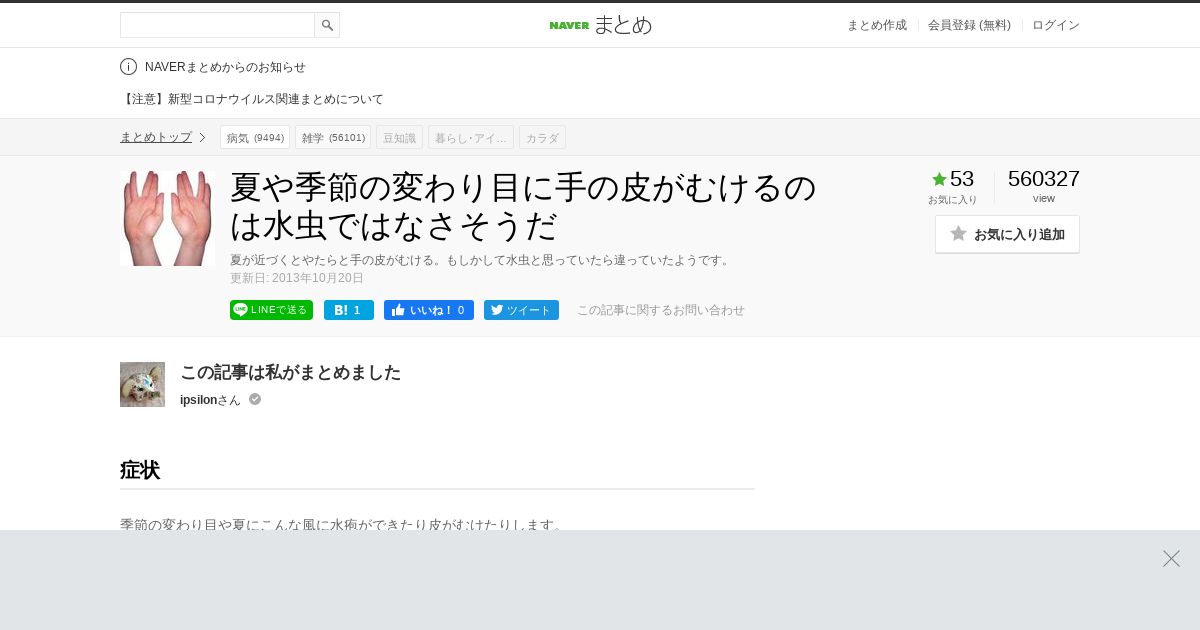The height and width of the screenshot is (630, 1200).
Task: Share the article via LINEで送る
Action: click(271, 310)
